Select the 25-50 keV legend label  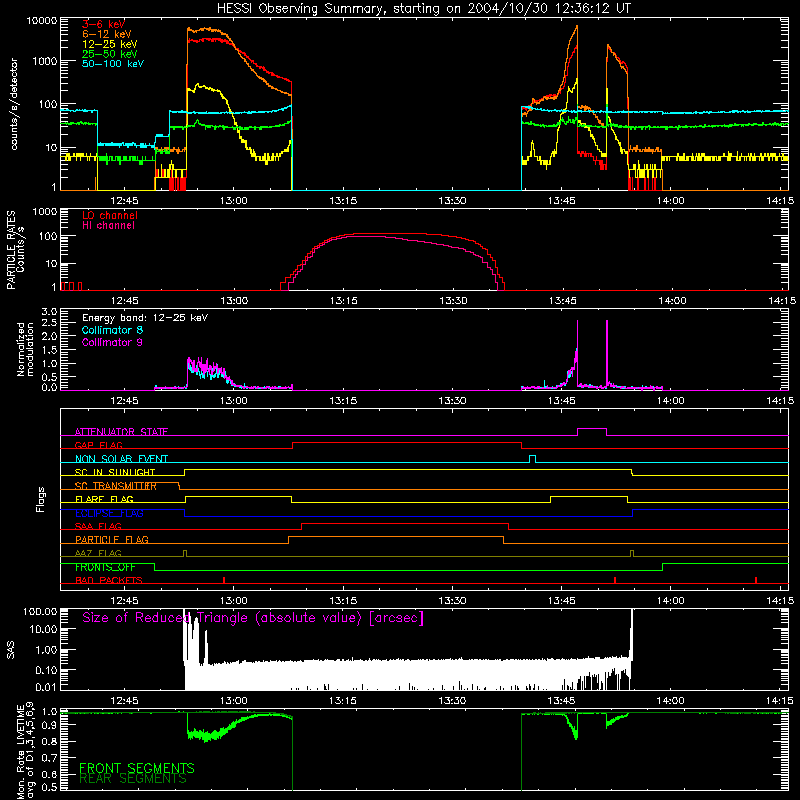tap(109, 54)
